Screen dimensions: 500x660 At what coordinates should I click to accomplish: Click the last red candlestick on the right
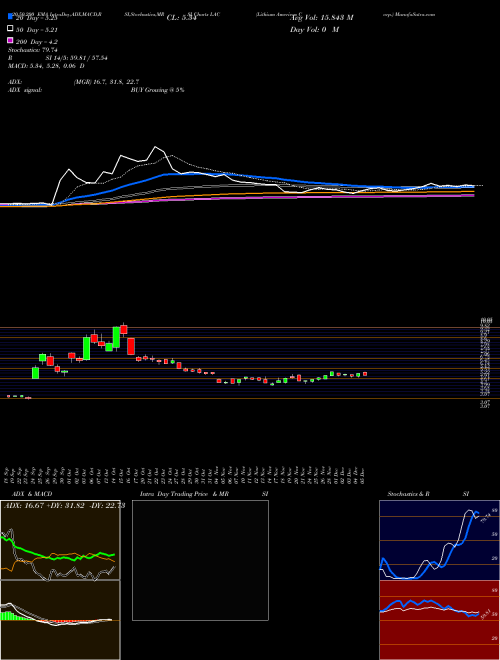[365, 374]
